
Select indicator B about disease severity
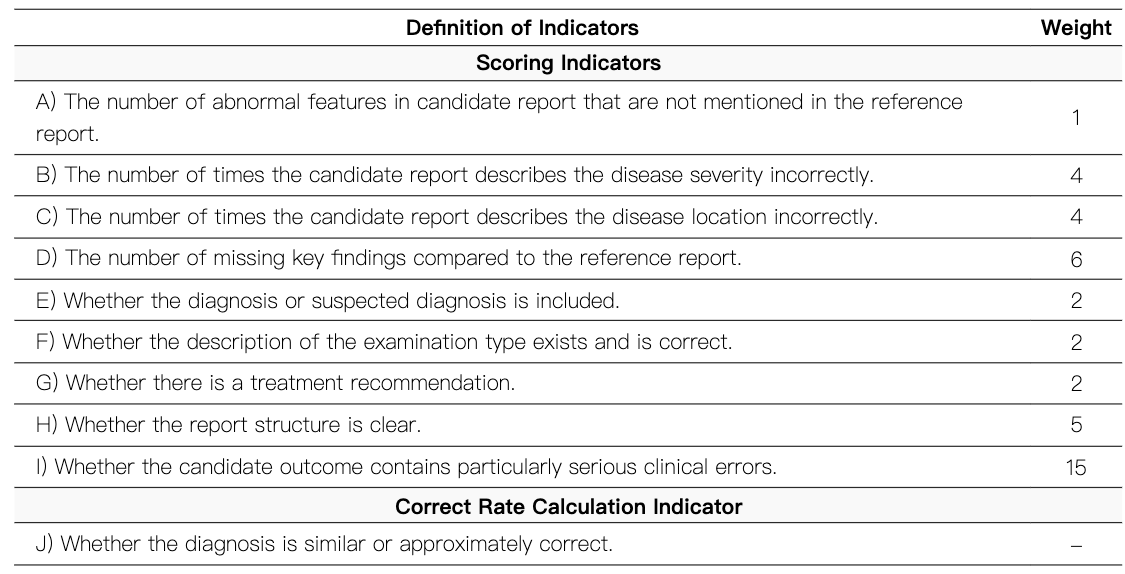tap(469, 175)
